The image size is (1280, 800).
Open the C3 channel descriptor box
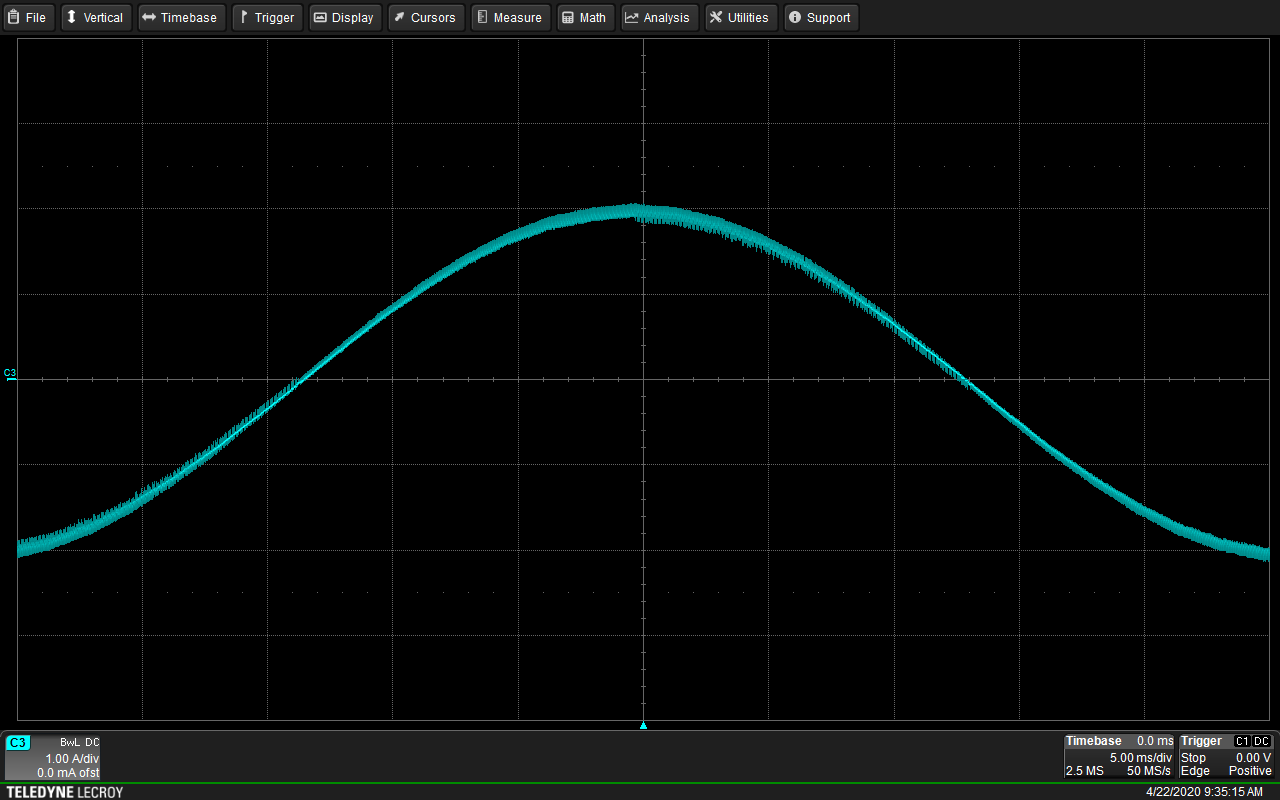tap(52, 757)
